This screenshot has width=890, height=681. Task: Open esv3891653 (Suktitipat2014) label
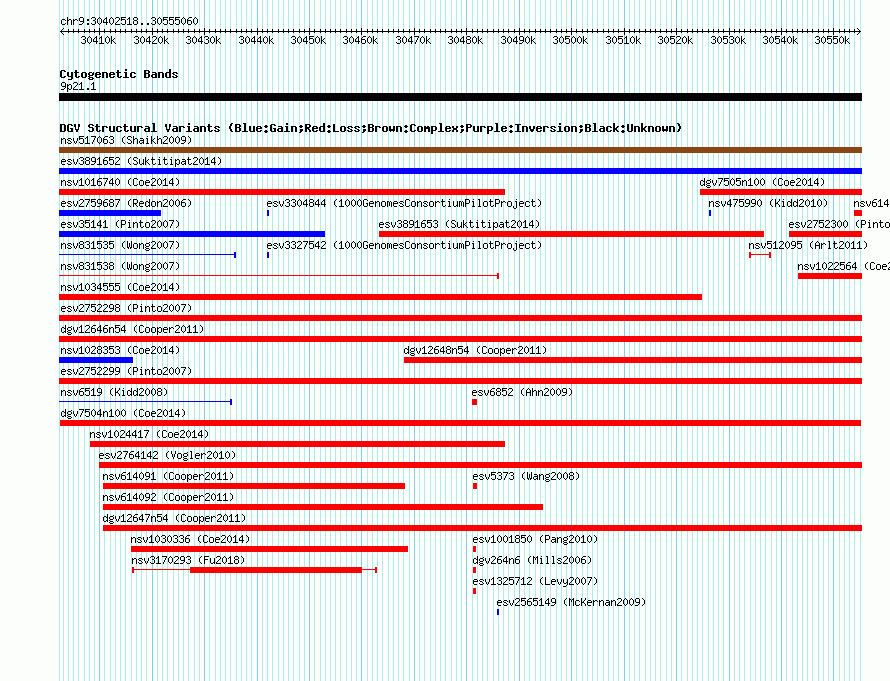[x=459, y=224]
